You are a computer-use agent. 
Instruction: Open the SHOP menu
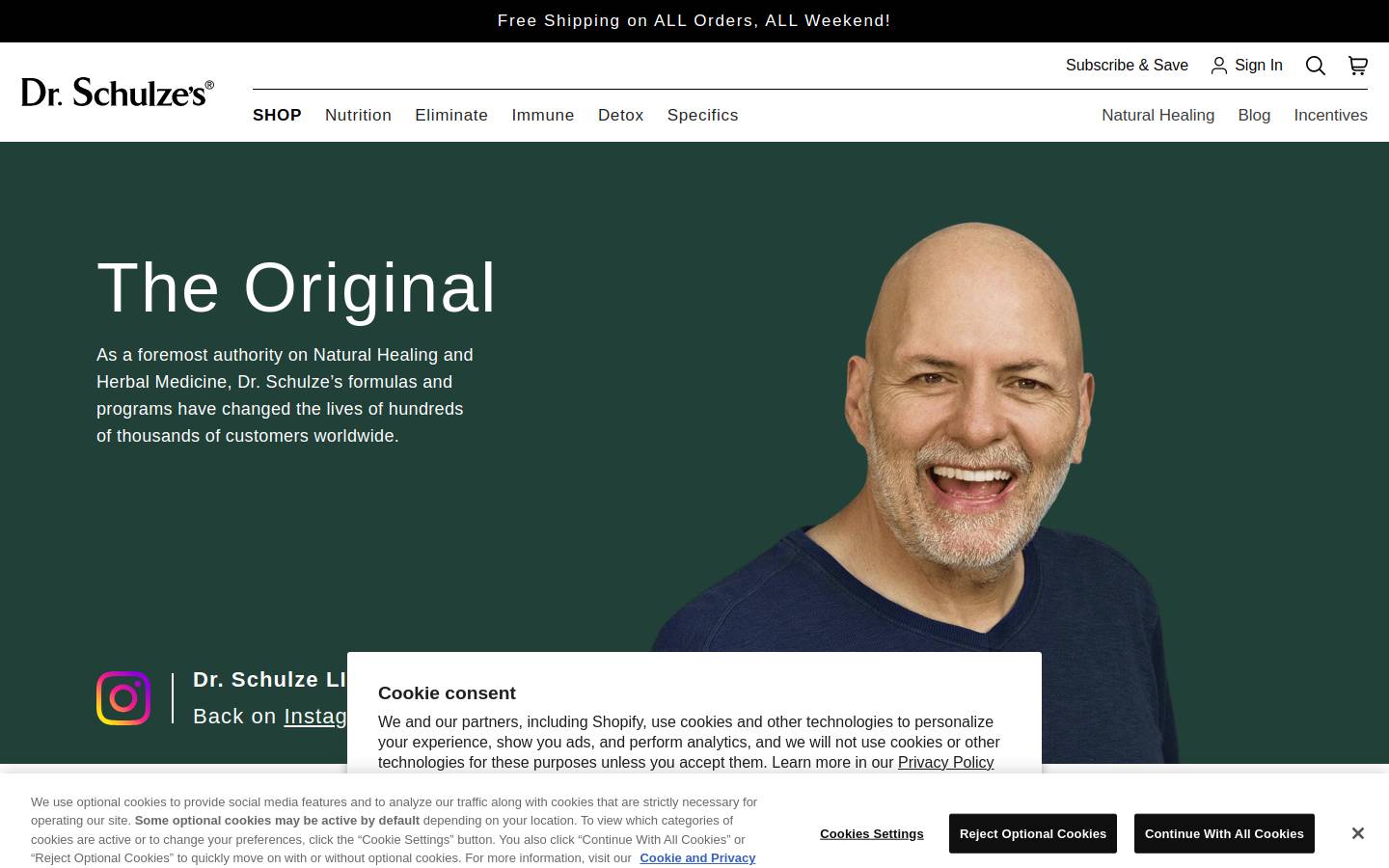(277, 115)
